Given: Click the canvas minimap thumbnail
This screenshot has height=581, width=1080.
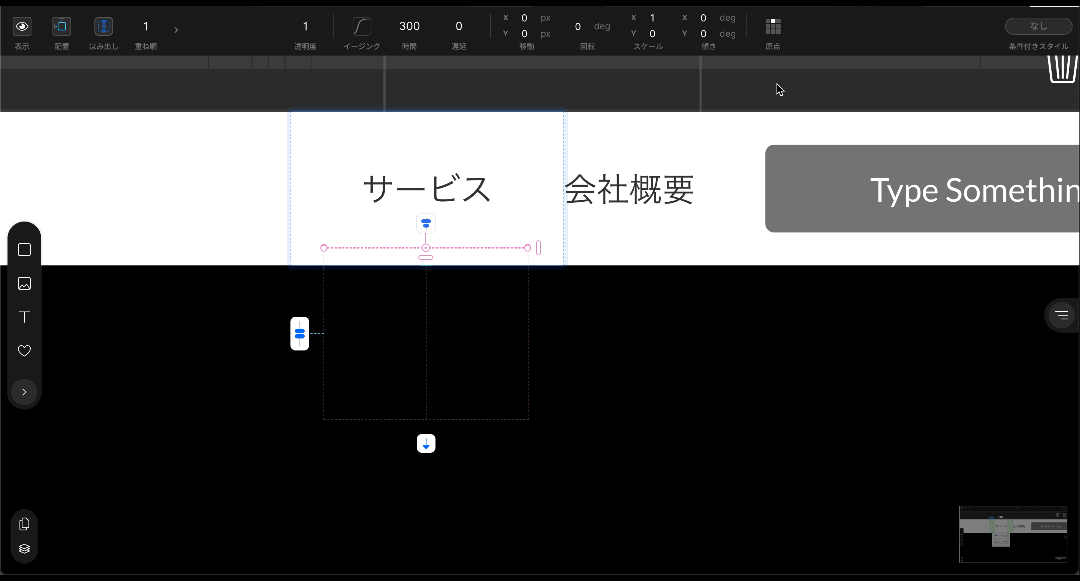Looking at the screenshot, I should pyautogui.click(x=1013, y=534).
